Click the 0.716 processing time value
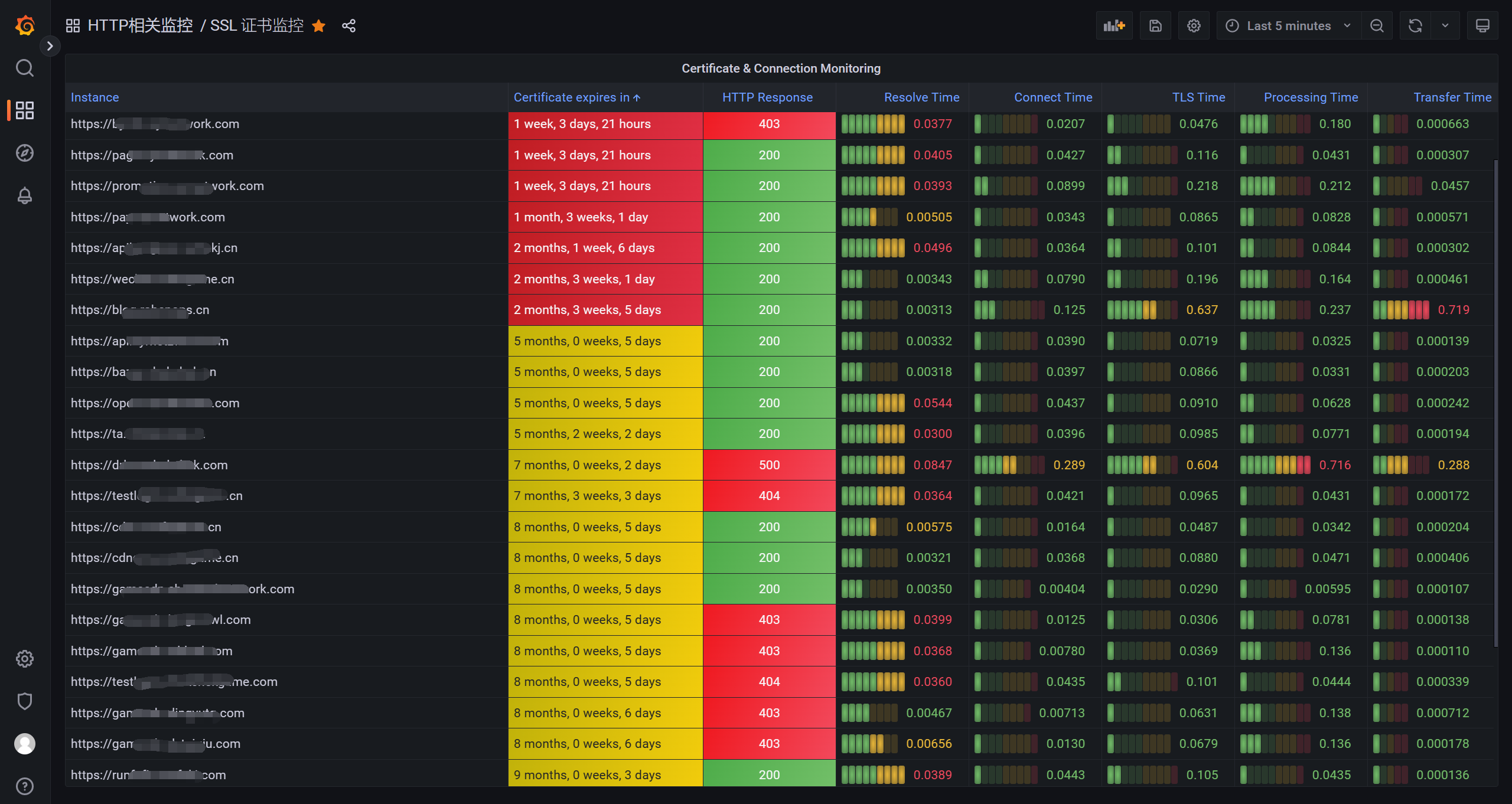 1335,465
